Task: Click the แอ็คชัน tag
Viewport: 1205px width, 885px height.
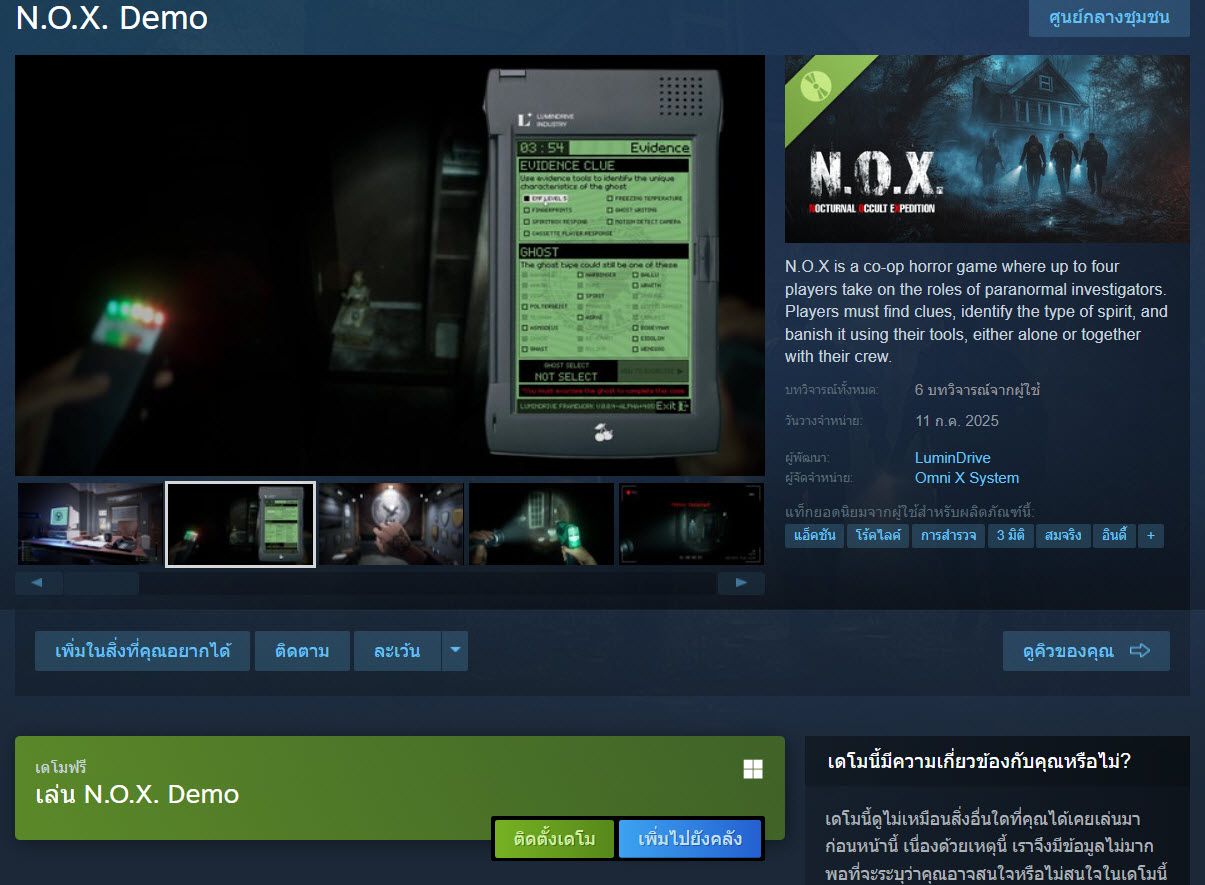Action: coord(814,536)
